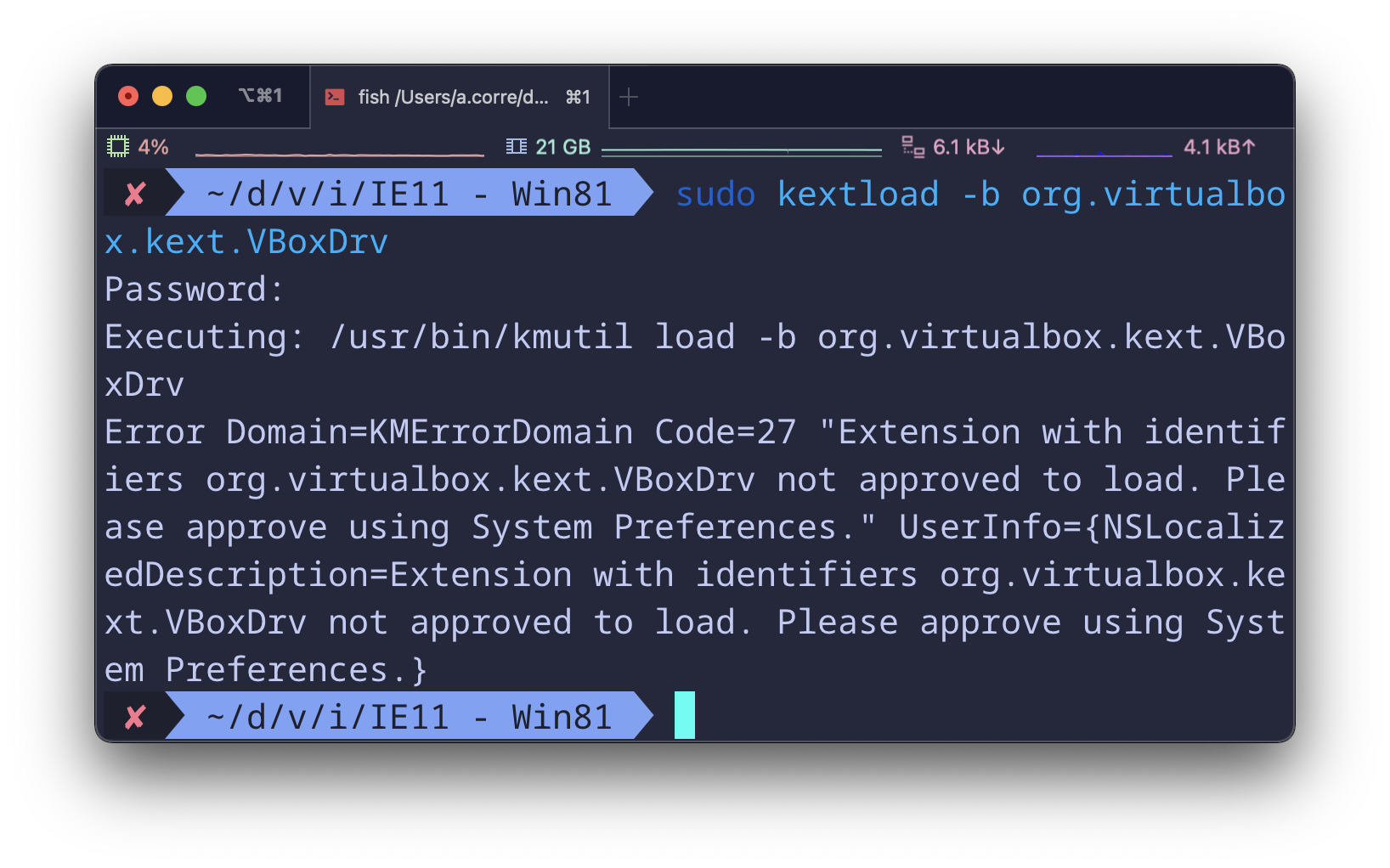The height and width of the screenshot is (868, 1390).
Task: Click the top ~/d/v/i/IE11 - Win81 path segment
Action: click(x=409, y=194)
